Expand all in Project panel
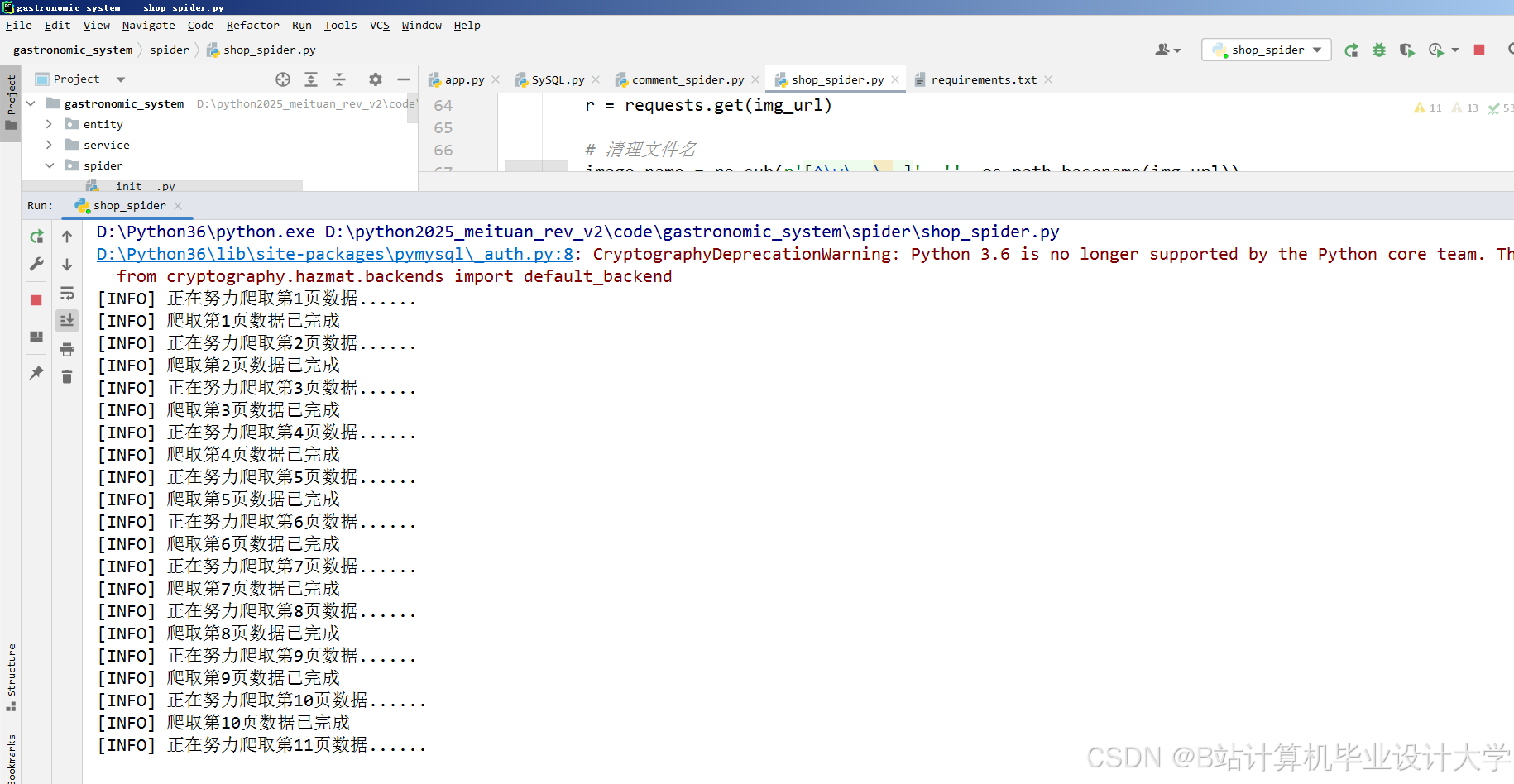The width and height of the screenshot is (1514, 784). [311, 79]
